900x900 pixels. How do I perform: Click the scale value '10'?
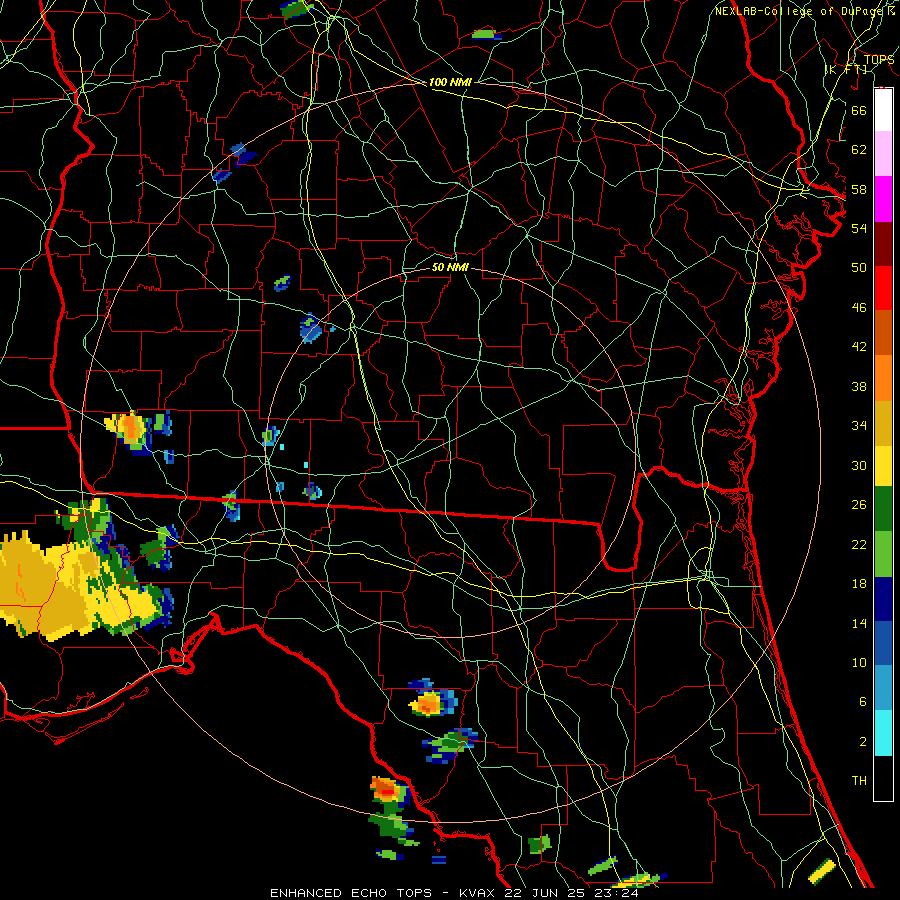859,663
